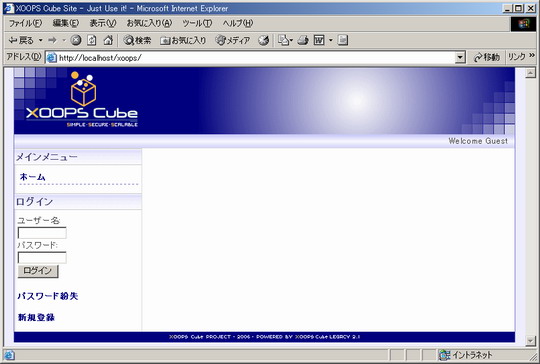This screenshot has height=364, width=540.
Task: Click the Forward arrow toolbar button
Action: tap(52, 41)
